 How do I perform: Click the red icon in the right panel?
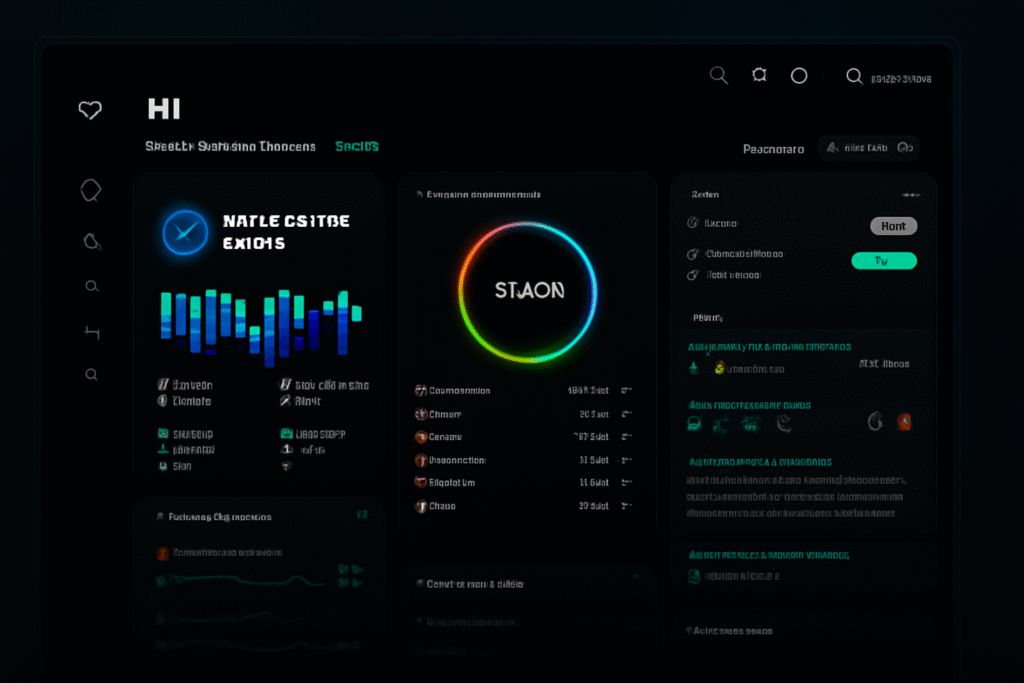pos(904,422)
